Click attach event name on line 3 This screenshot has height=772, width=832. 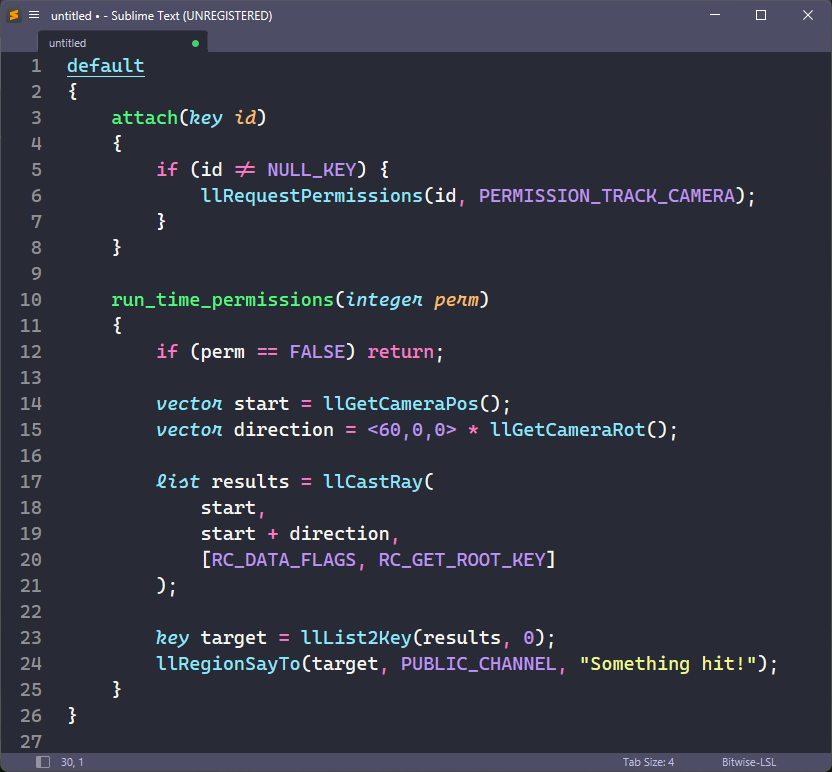click(x=144, y=118)
